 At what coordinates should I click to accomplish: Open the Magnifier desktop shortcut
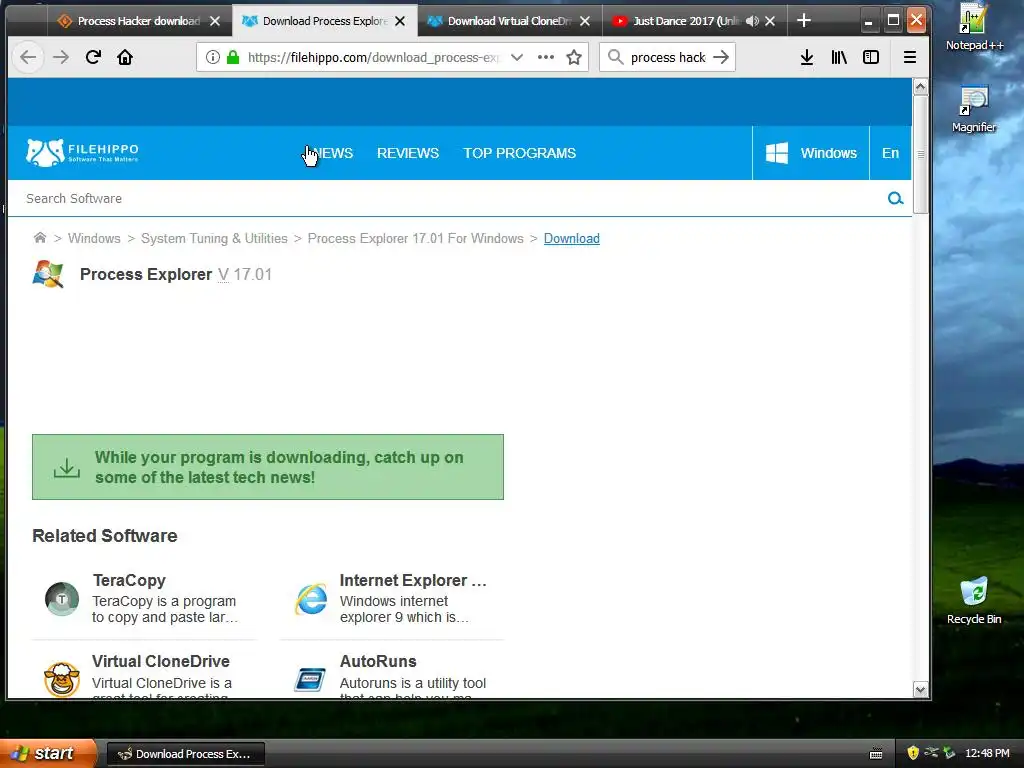[974, 110]
